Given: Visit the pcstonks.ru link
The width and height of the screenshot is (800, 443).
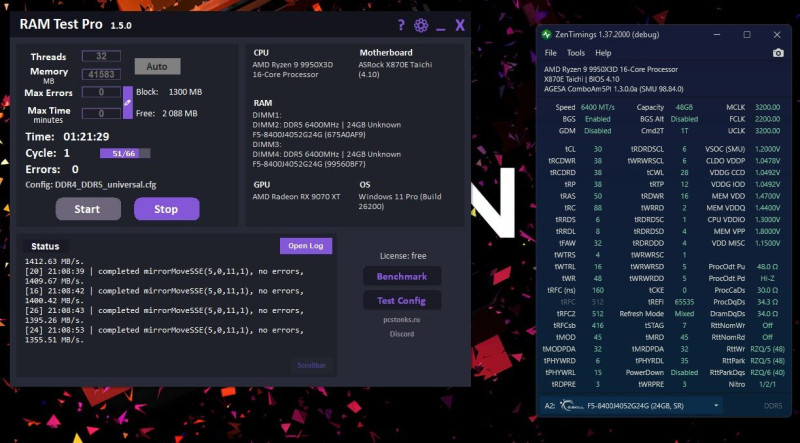Looking at the screenshot, I should [x=402, y=319].
